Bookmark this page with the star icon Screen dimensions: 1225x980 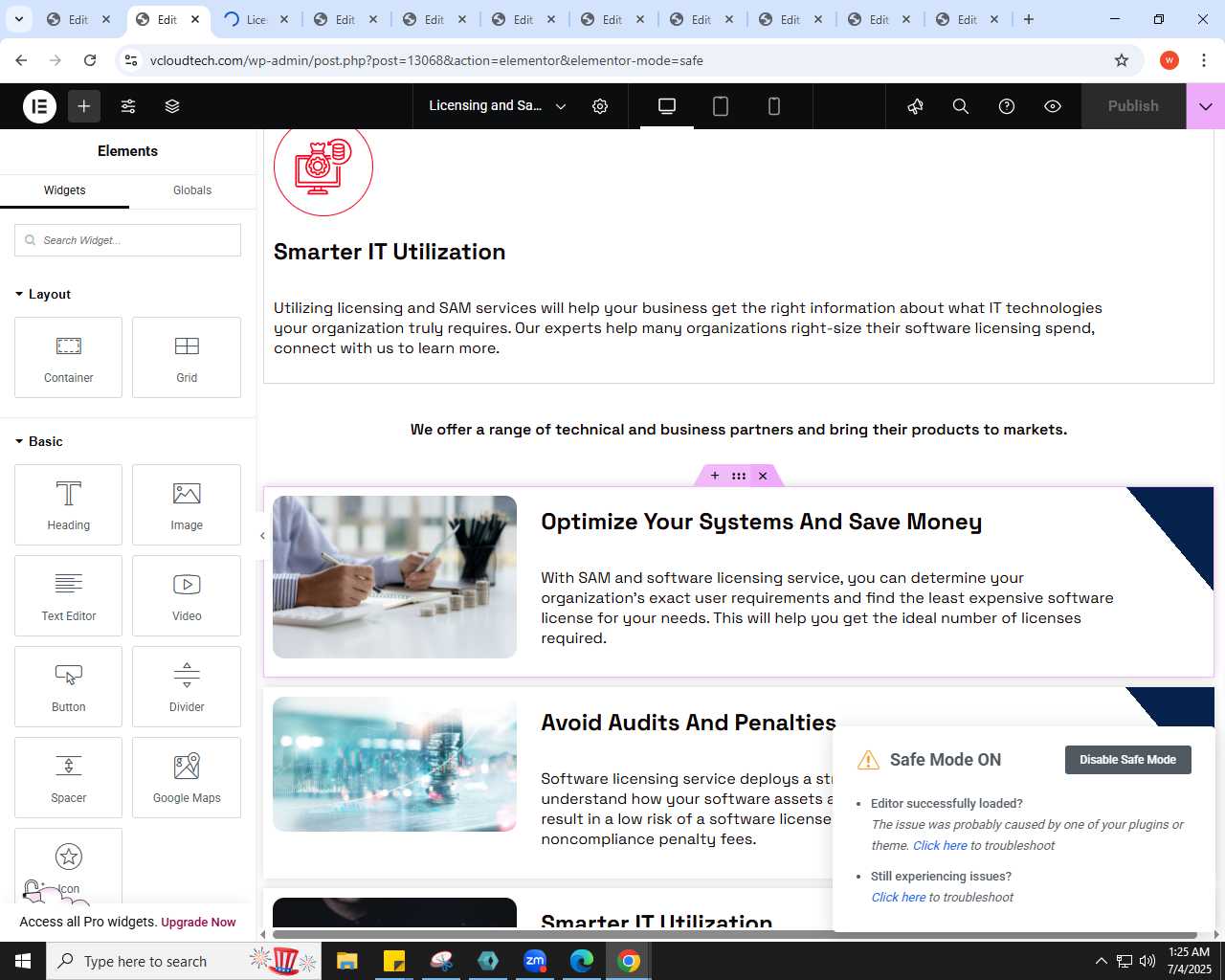(x=1122, y=60)
